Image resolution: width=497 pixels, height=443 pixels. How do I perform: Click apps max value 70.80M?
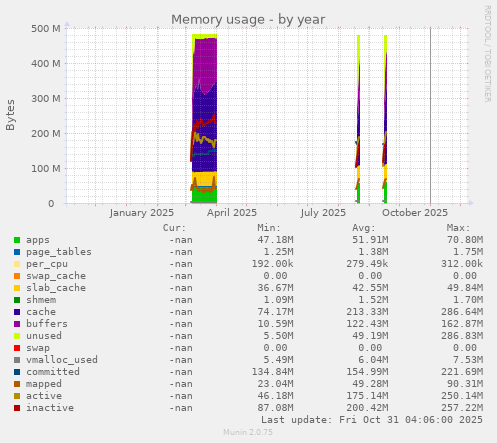(x=465, y=240)
